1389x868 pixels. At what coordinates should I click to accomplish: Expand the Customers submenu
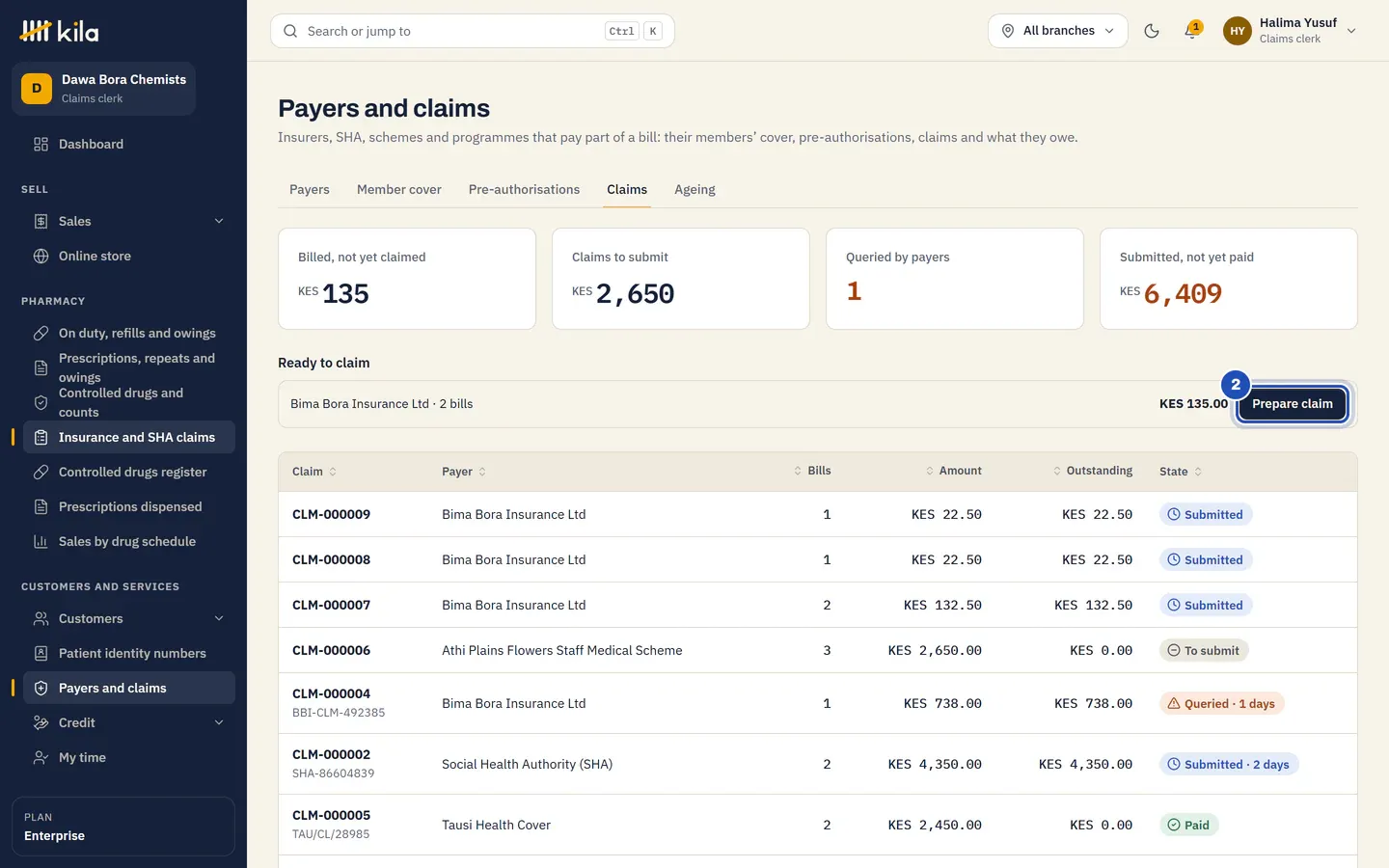pos(219,619)
